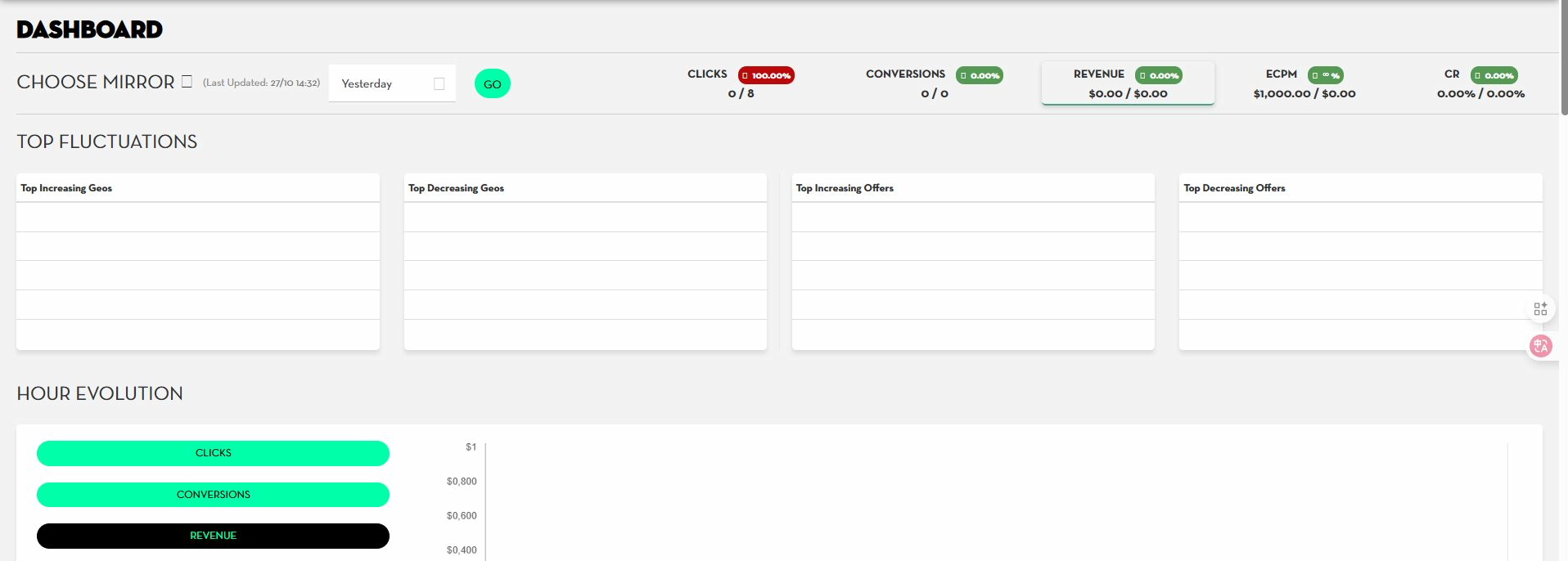Toggle the black REVENUE series button

click(x=213, y=536)
